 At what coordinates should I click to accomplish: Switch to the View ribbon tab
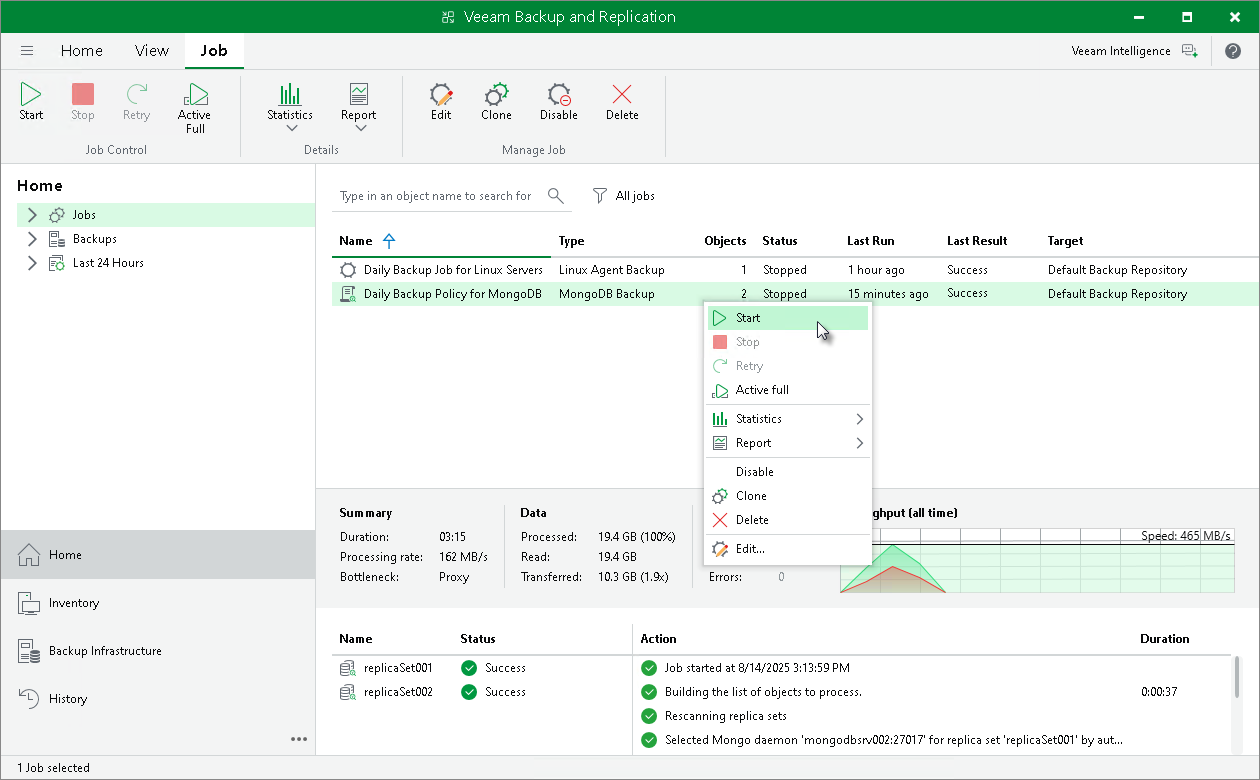[x=151, y=50]
